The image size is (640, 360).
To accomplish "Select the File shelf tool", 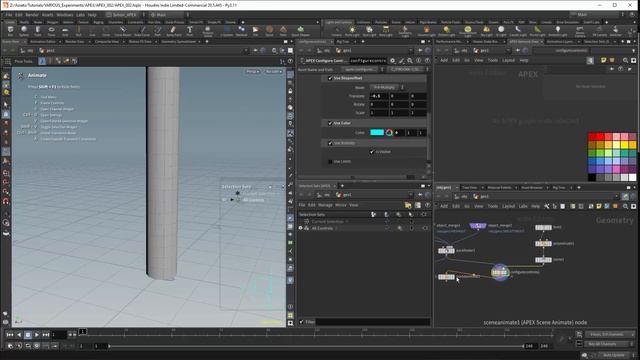I will (x=256, y=31).
